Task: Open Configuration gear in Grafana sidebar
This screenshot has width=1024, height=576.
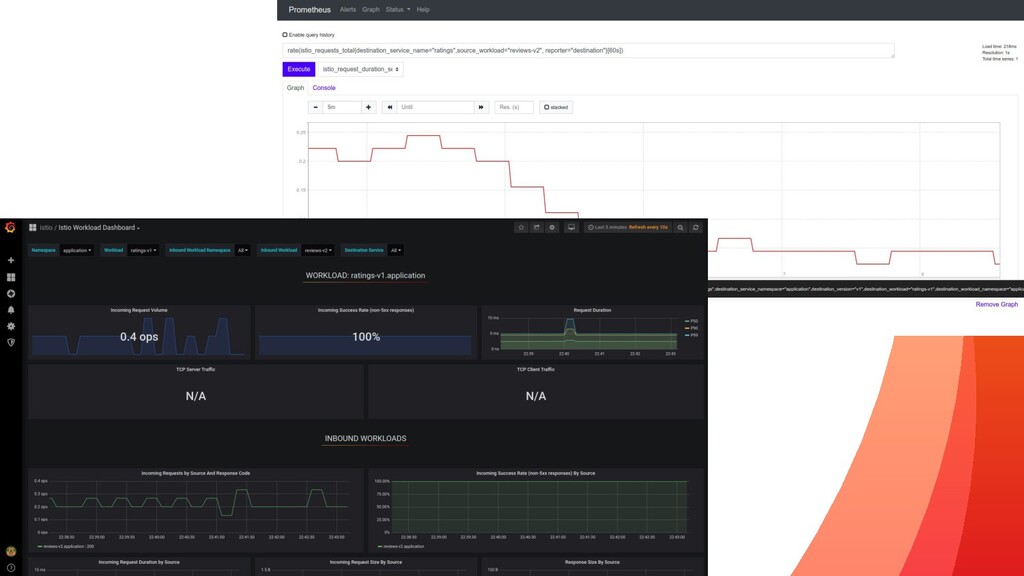Action: [11, 326]
